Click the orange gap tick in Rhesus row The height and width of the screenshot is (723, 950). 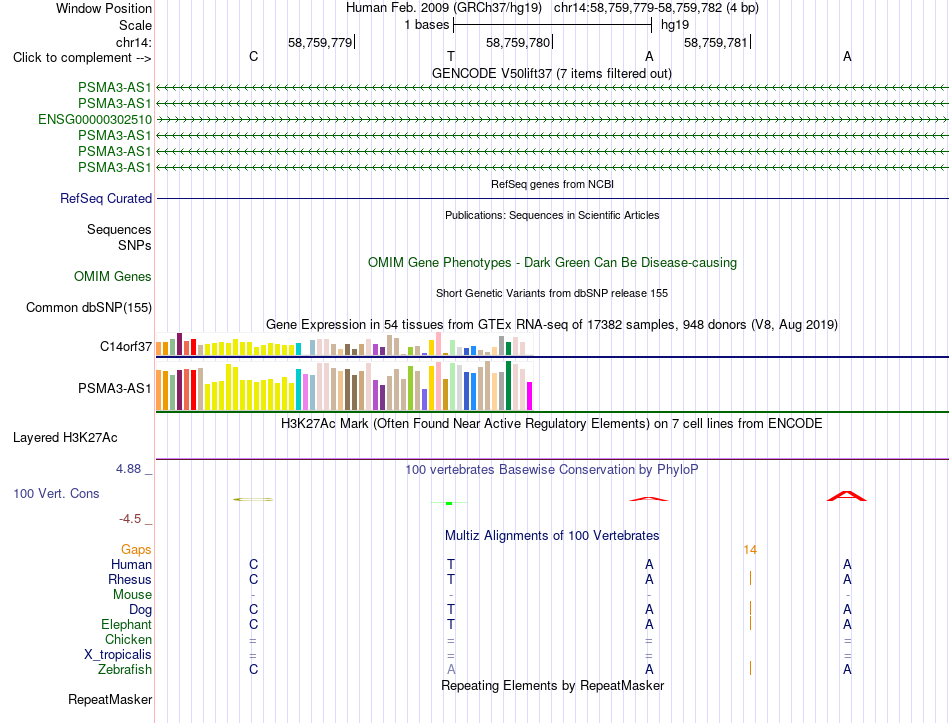tap(750, 578)
